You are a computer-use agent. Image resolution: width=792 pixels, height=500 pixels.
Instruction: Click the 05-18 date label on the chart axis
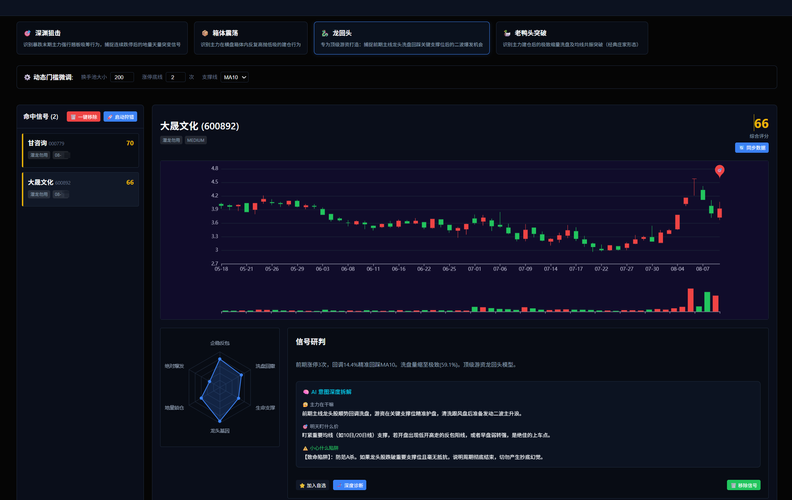click(x=221, y=269)
